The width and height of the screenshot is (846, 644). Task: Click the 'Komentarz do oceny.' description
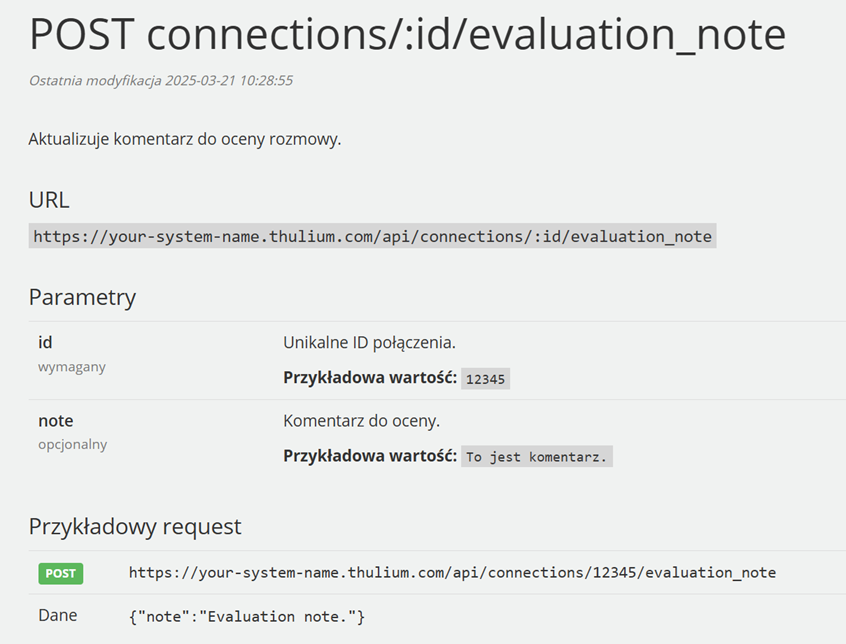pos(361,421)
